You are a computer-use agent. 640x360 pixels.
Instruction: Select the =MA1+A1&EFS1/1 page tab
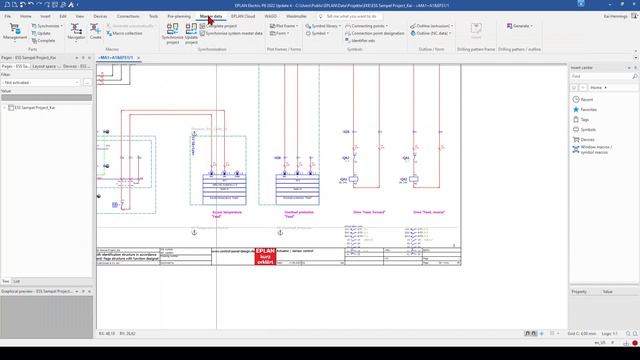[x=116, y=58]
